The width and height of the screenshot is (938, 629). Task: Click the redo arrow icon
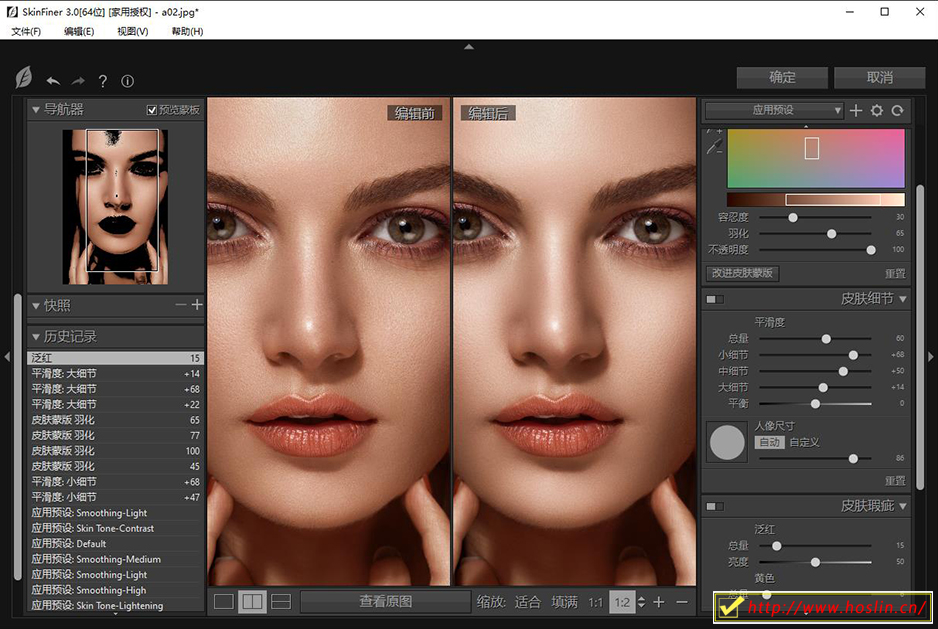pyautogui.click(x=78, y=81)
